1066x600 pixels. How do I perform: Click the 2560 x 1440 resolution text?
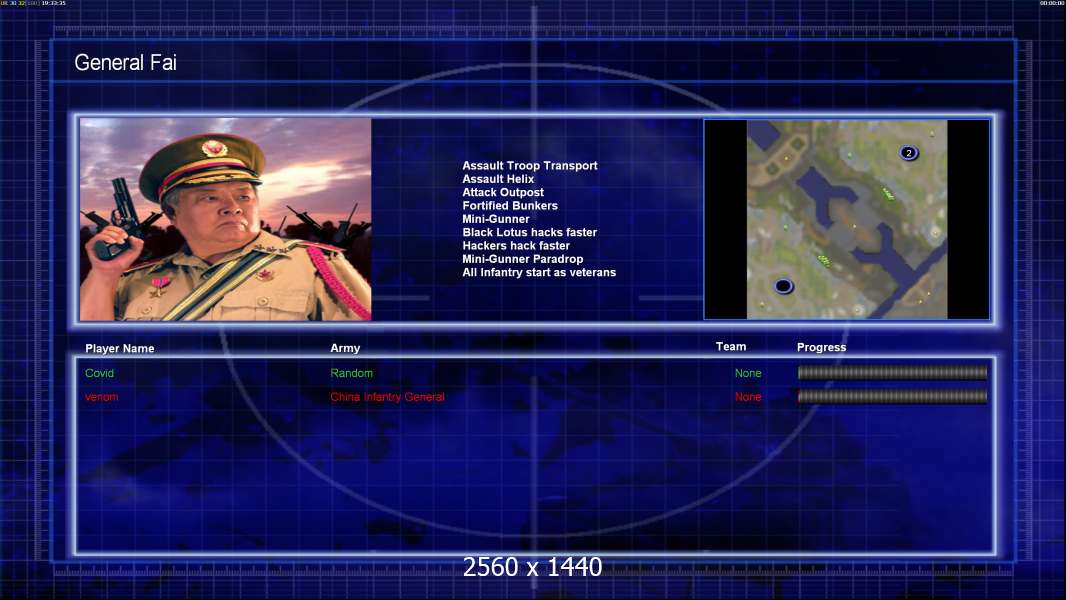[x=532, y=567]
